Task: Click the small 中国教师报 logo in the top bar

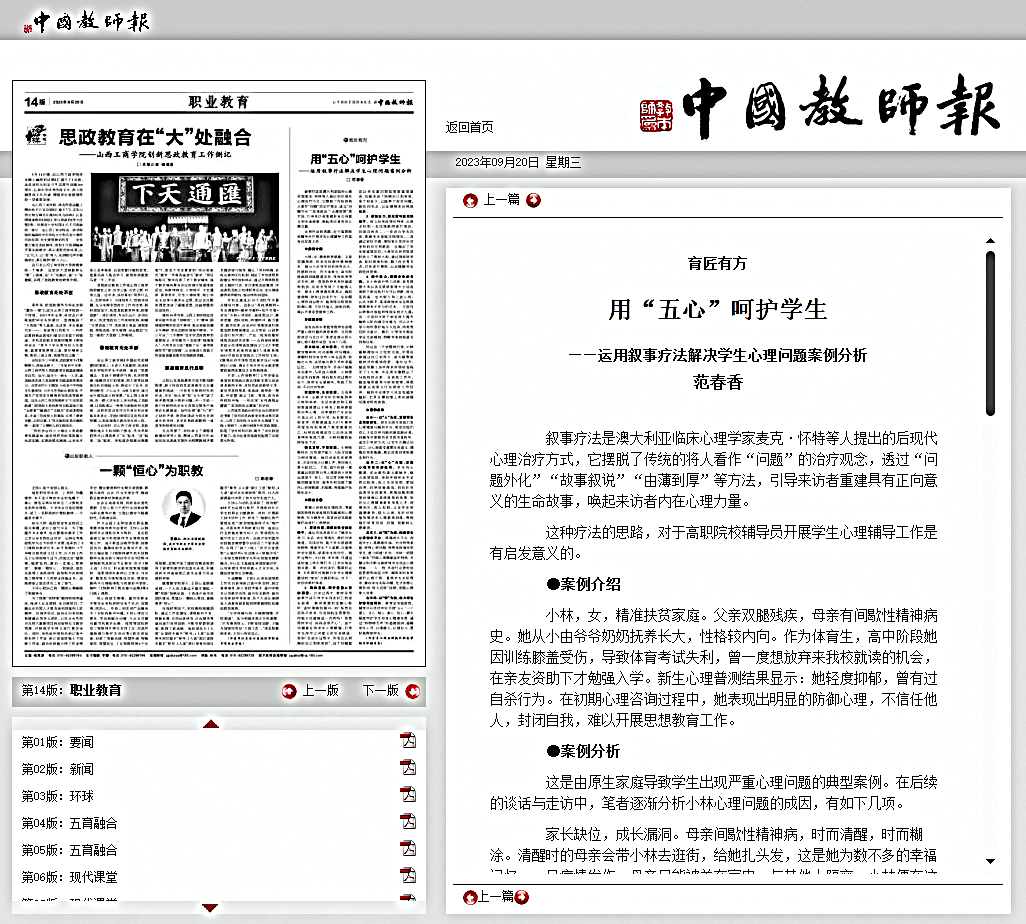Action: point(87,22)
